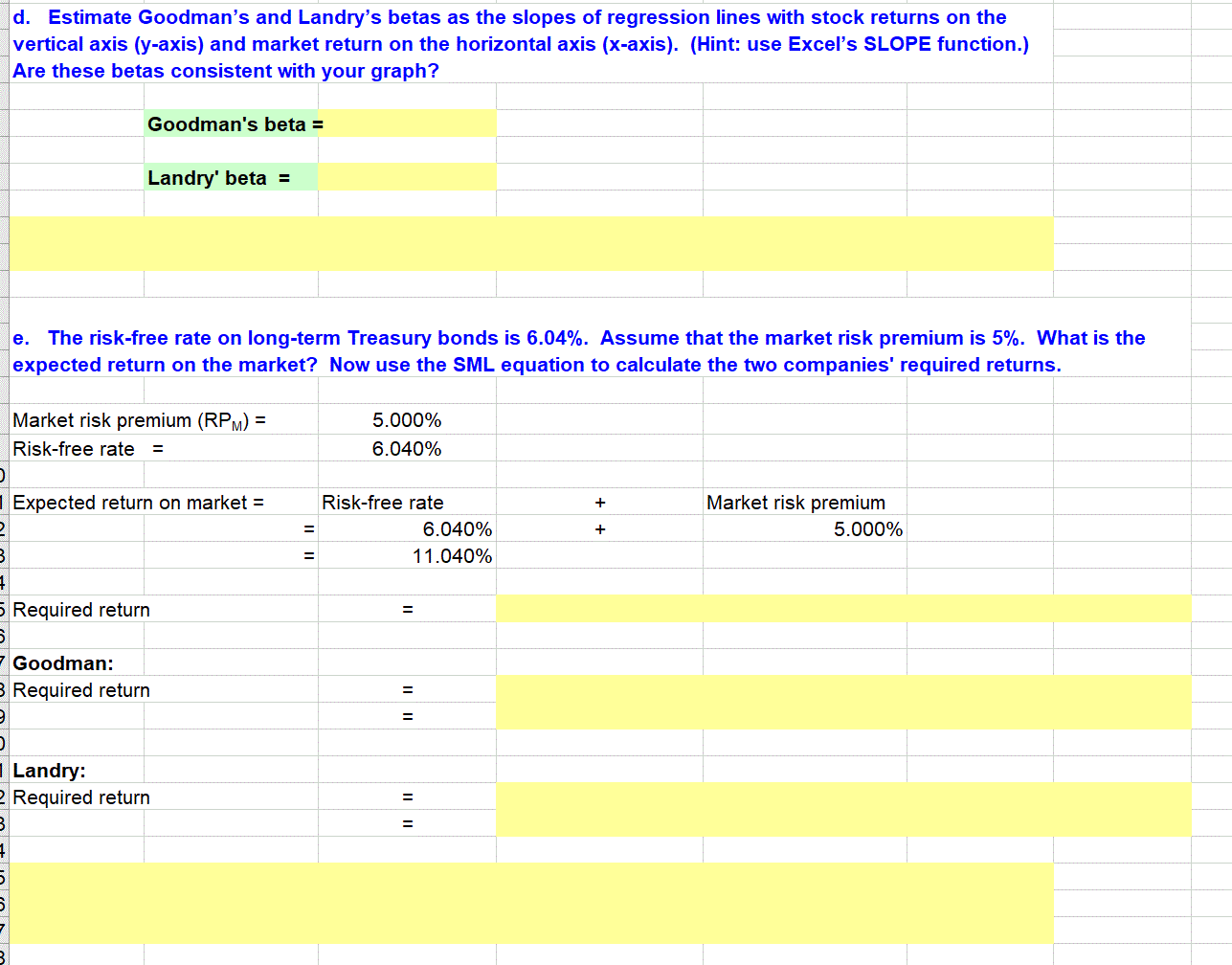This screenshot has width=1232, height=965.
Task: Click the 'Required return' label under Landry
Action: (81, 797)
